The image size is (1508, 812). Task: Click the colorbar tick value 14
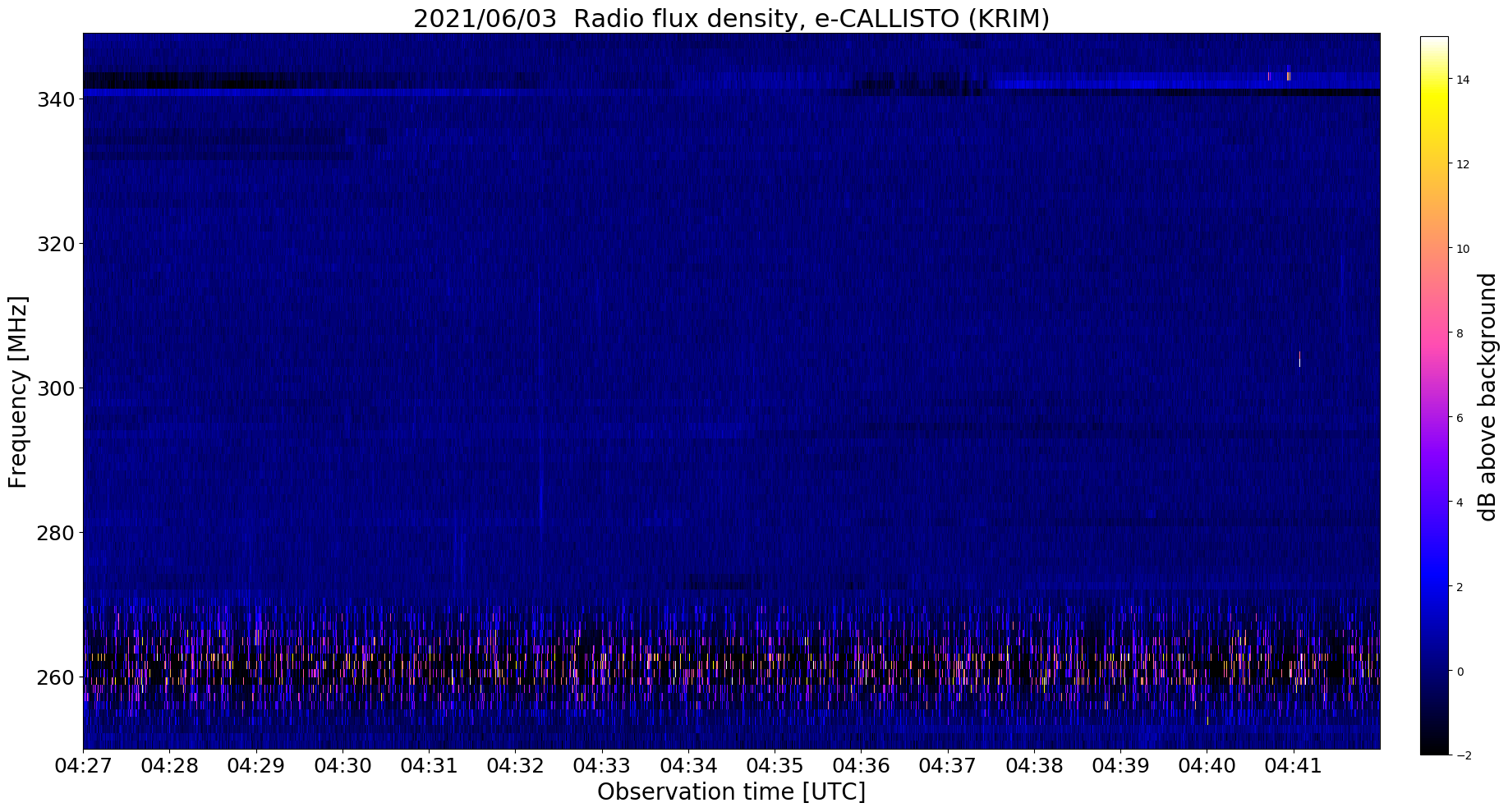point(1462,80)
